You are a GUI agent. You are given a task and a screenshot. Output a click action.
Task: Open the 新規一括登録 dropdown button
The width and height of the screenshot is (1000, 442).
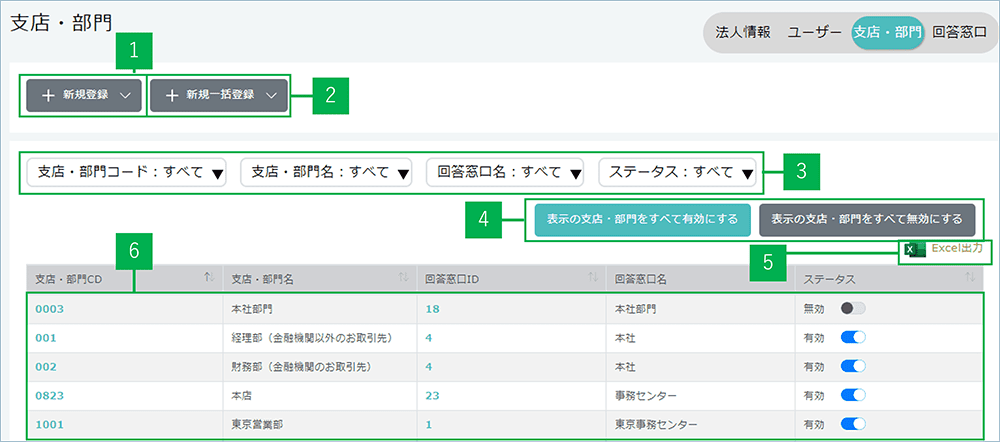(x=219, y=95)
